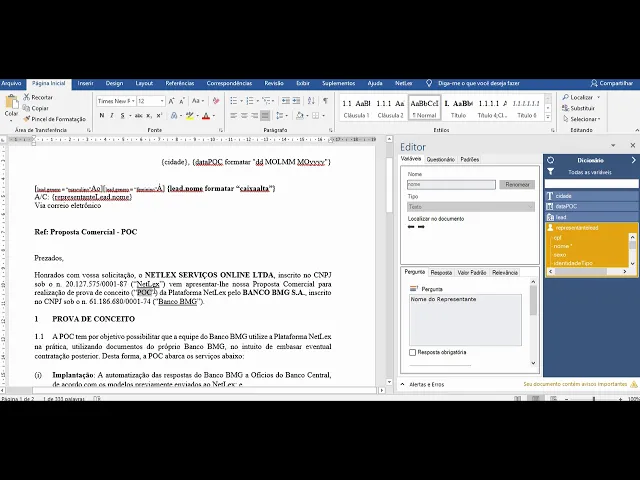Refresh the Dicionário panel
Screen dimensions: 640x480
[x=551, y=160]
